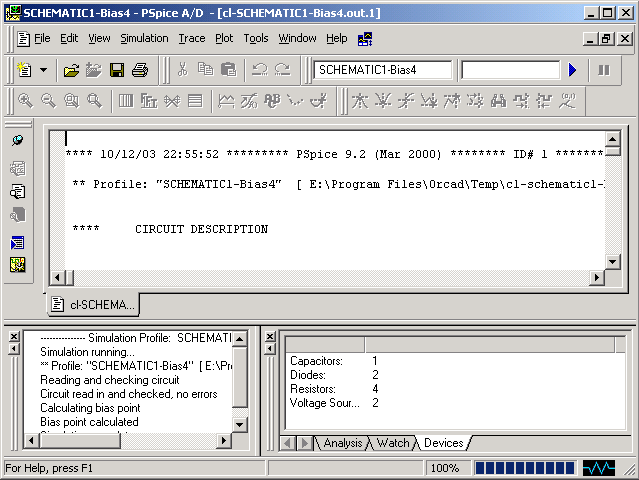Viewport: 639px width, 480px height.
Task: Click the Cursor Previous Transition icon
Action: [544, 101]
